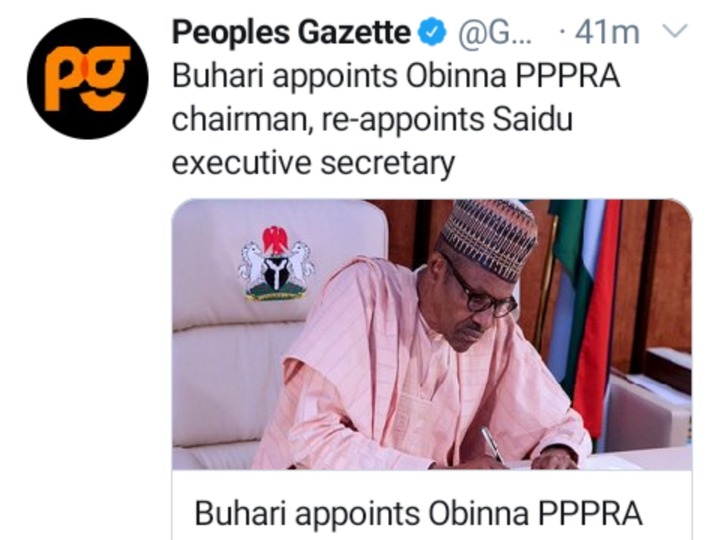Click "executive secretary" in the tweet text
Viewport: 720px width, 540px height.
point(313,162)
